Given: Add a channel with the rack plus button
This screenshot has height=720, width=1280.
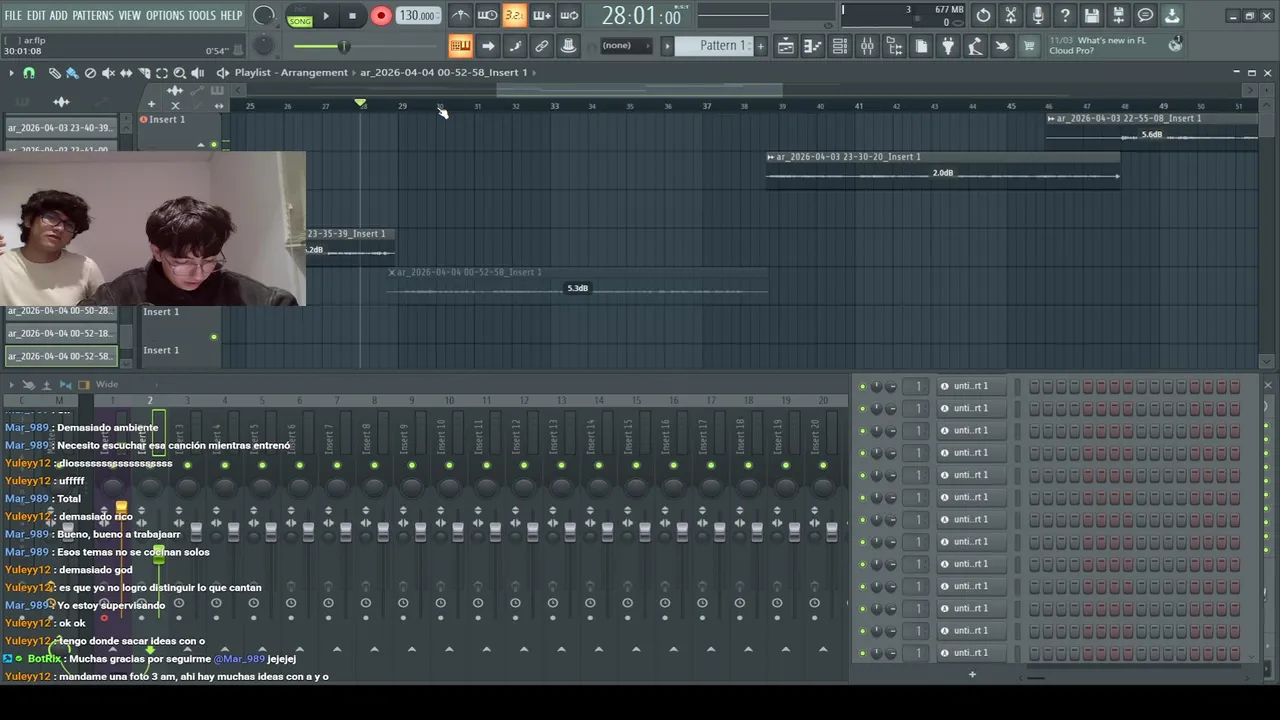Looking at the screenshot, I should coord(971,675).
